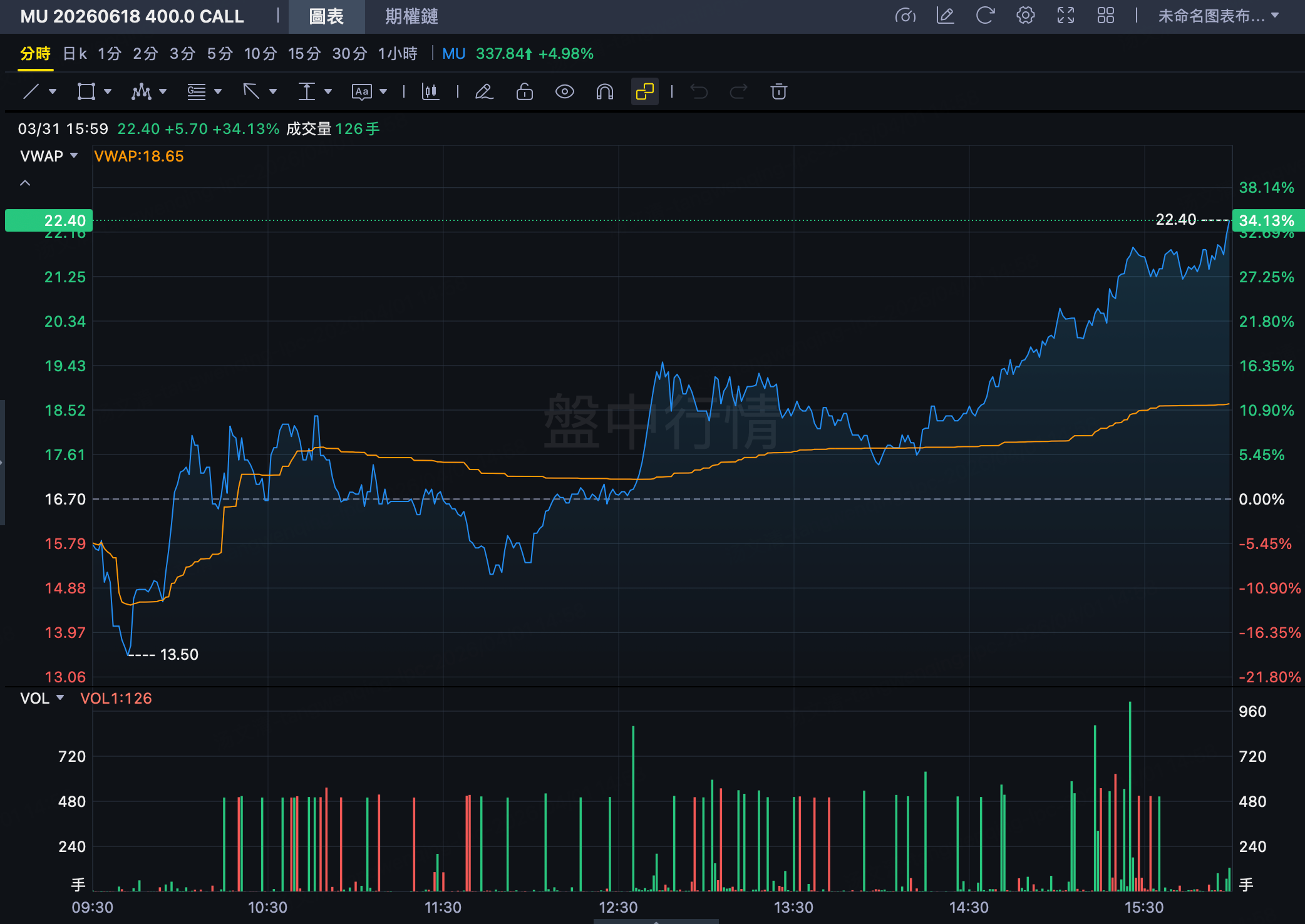The width and height of the screenshot is (1305, 924).
Task: Select the 5分 timeframe
Action: pyautogui.click(x=219, y=54)
